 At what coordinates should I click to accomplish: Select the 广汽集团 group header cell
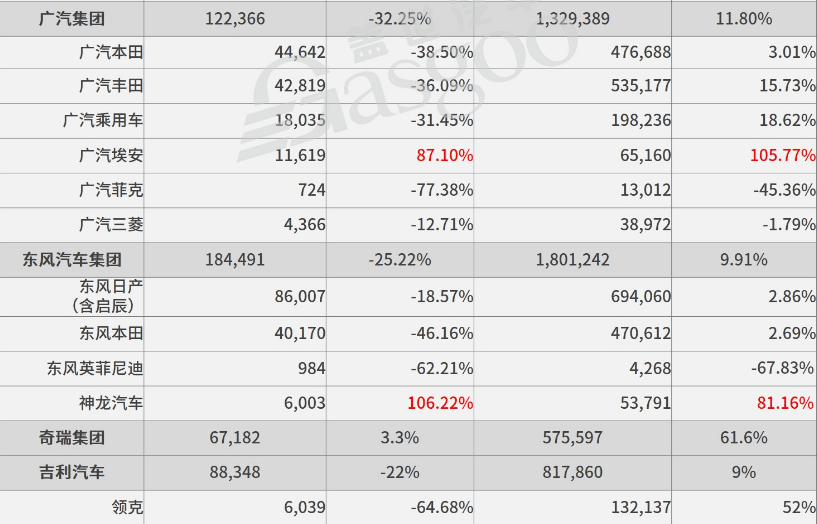point(72,19)
